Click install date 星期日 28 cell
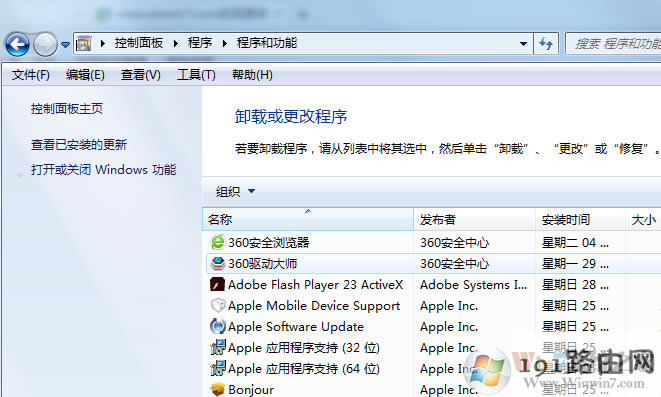Screen dimensions: 661x397 point(575,285)
